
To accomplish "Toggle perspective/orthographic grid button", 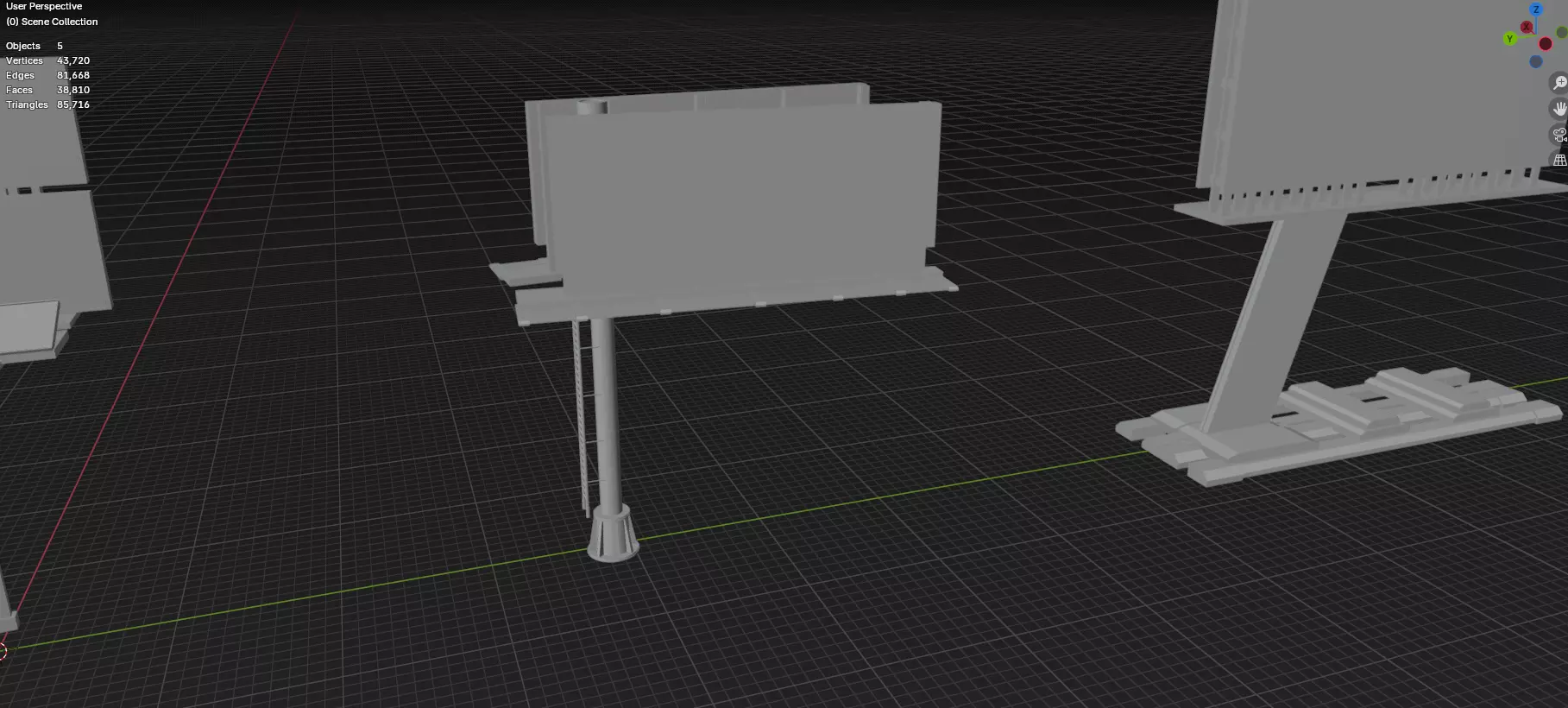I will tap(1559, 160).
